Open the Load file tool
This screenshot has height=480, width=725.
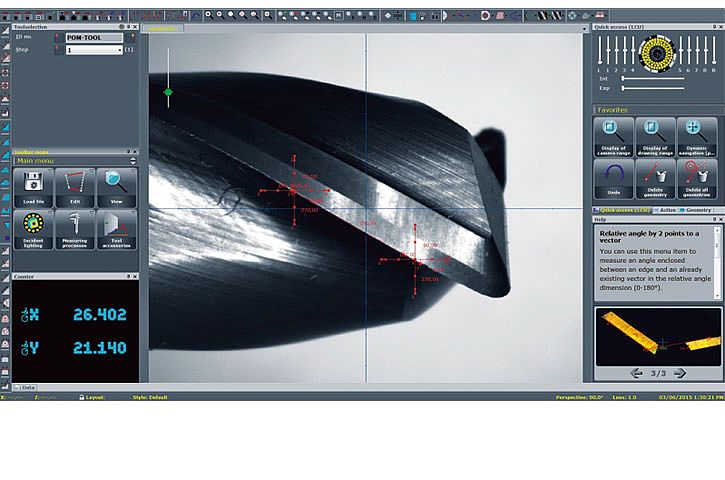[33, 187]
